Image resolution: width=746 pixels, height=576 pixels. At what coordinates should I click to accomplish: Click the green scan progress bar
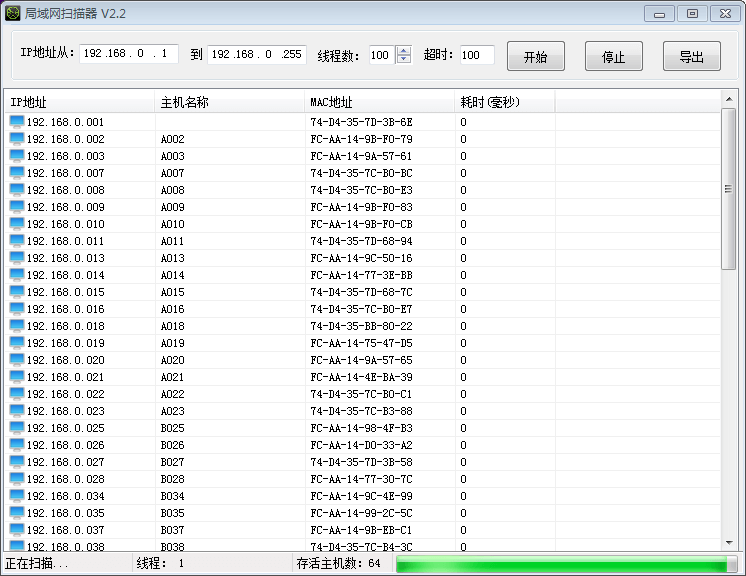pos(560,565)
